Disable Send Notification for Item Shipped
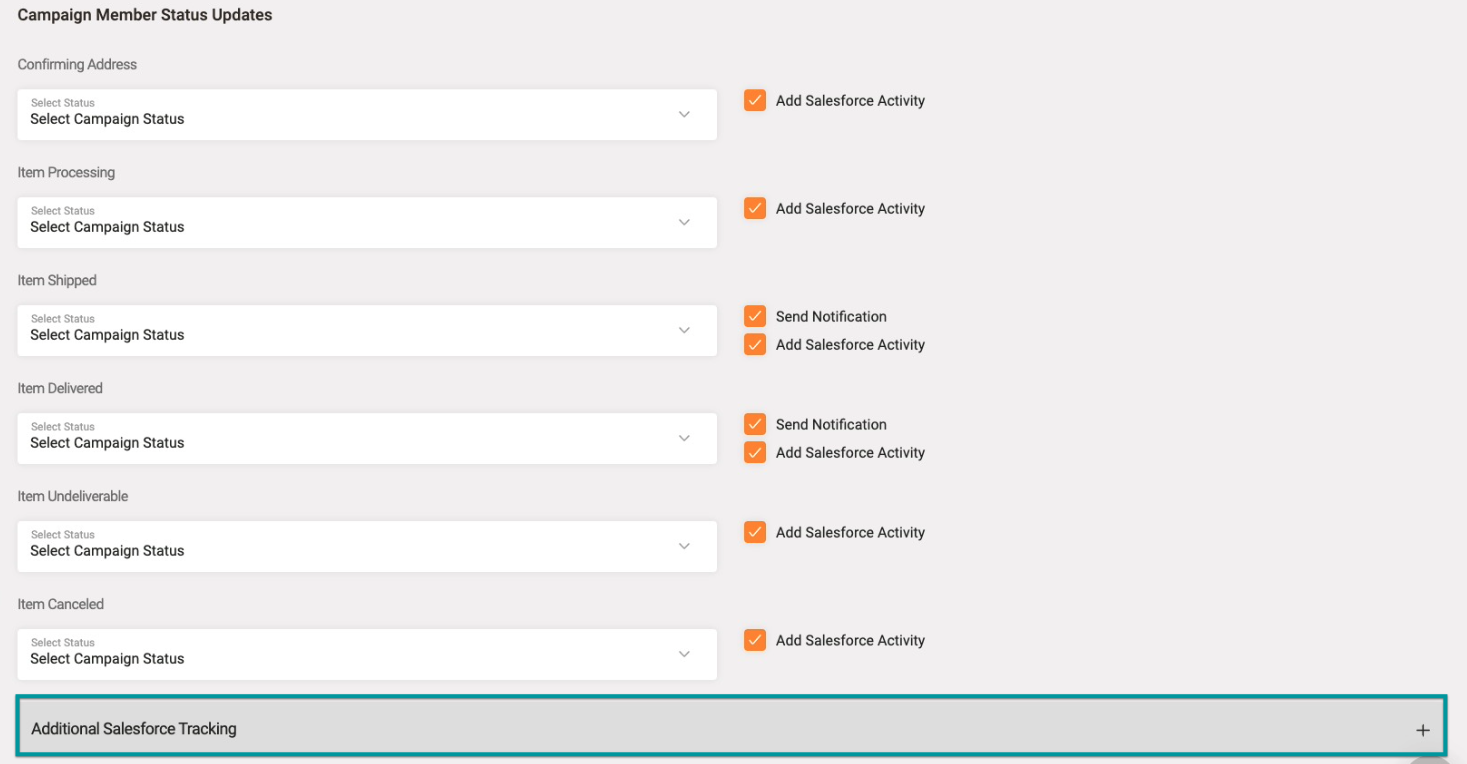This screenshot has height=764, width=1467. 755,317
